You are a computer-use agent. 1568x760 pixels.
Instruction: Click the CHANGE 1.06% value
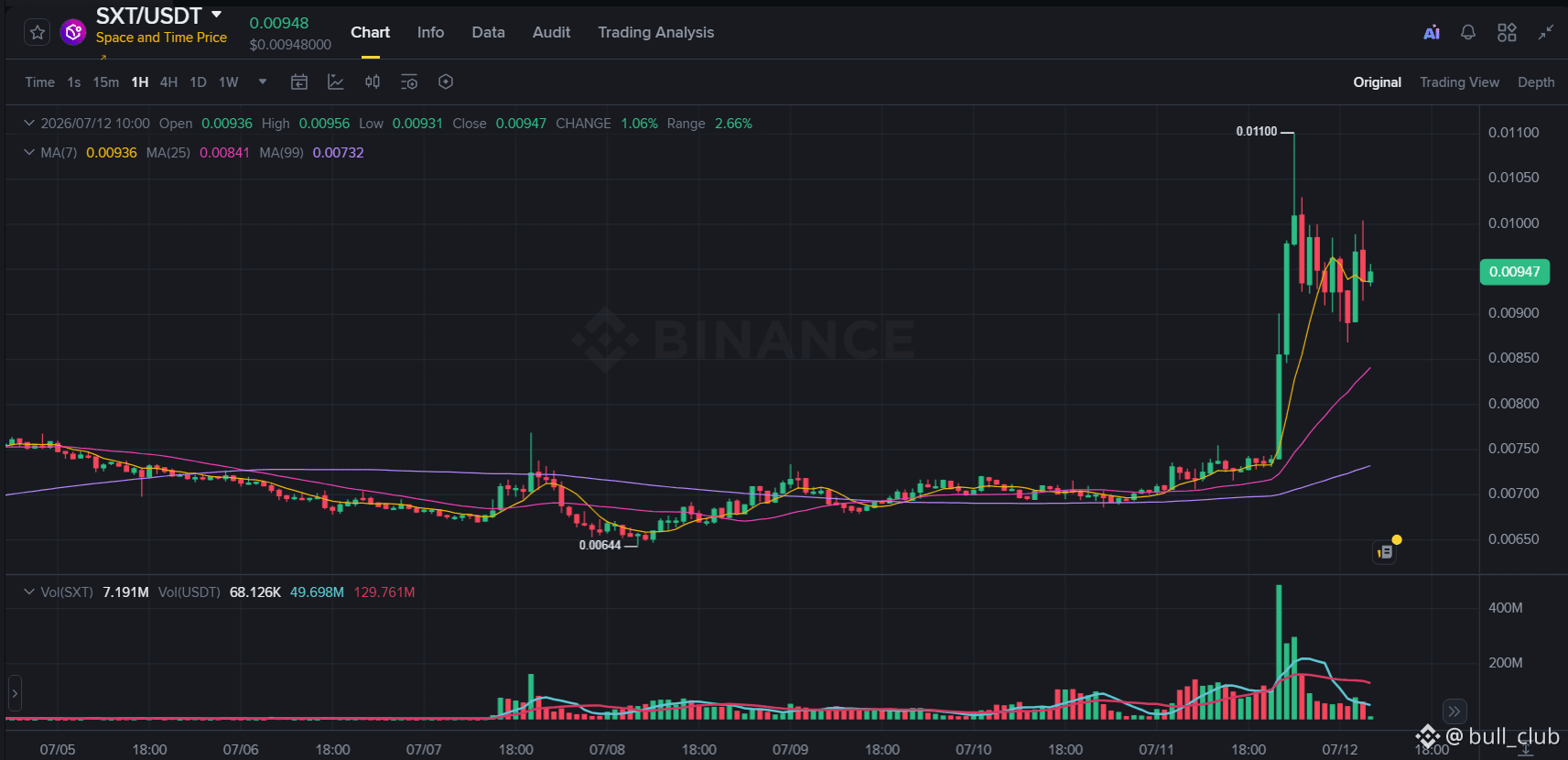click(640, 124)
